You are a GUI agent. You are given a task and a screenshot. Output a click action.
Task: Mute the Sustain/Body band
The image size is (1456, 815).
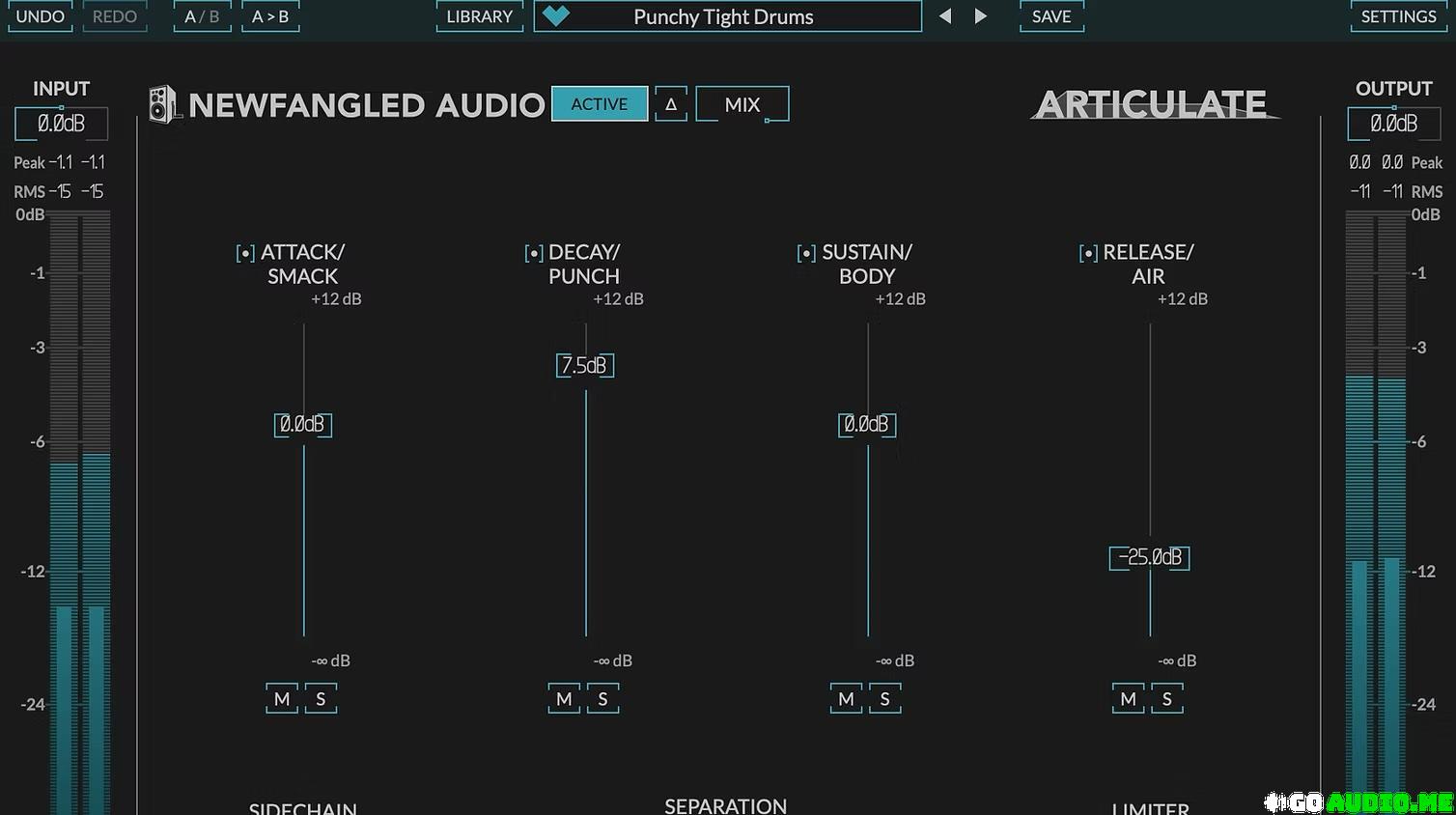[846, 698]
